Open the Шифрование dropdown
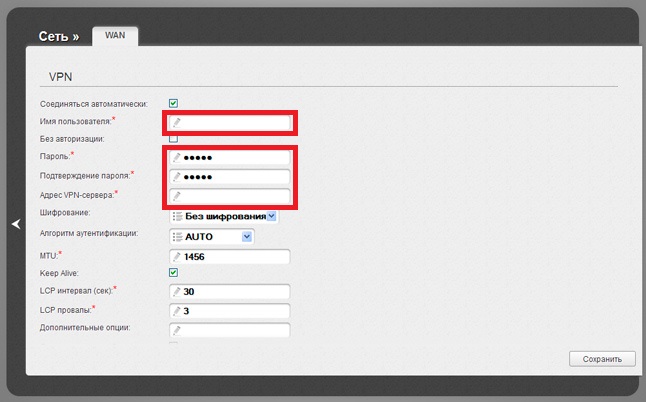Viewport: 646px width, 402px height. tap(224, 216)
